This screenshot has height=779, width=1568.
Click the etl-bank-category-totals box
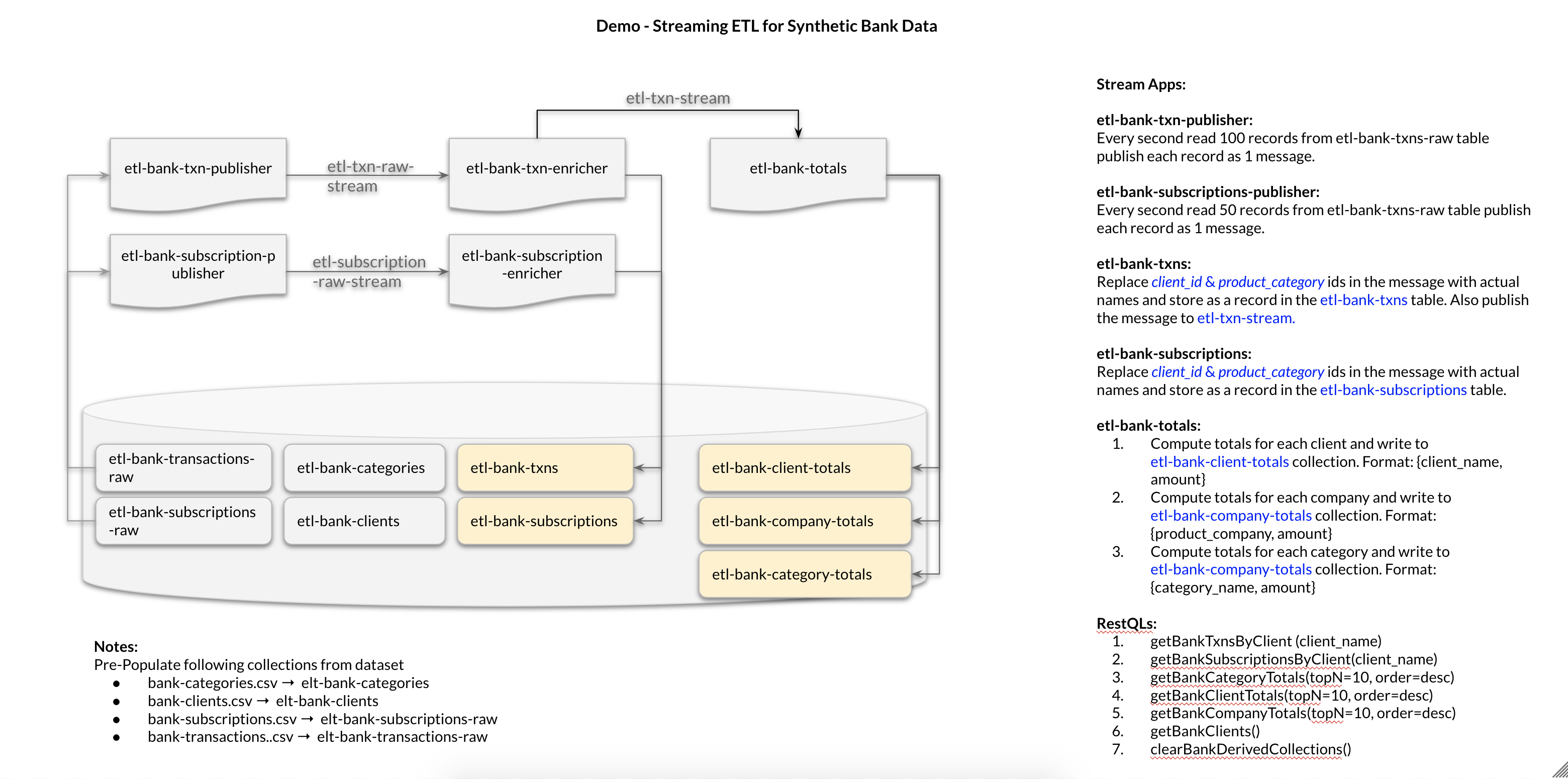[804, 574]
